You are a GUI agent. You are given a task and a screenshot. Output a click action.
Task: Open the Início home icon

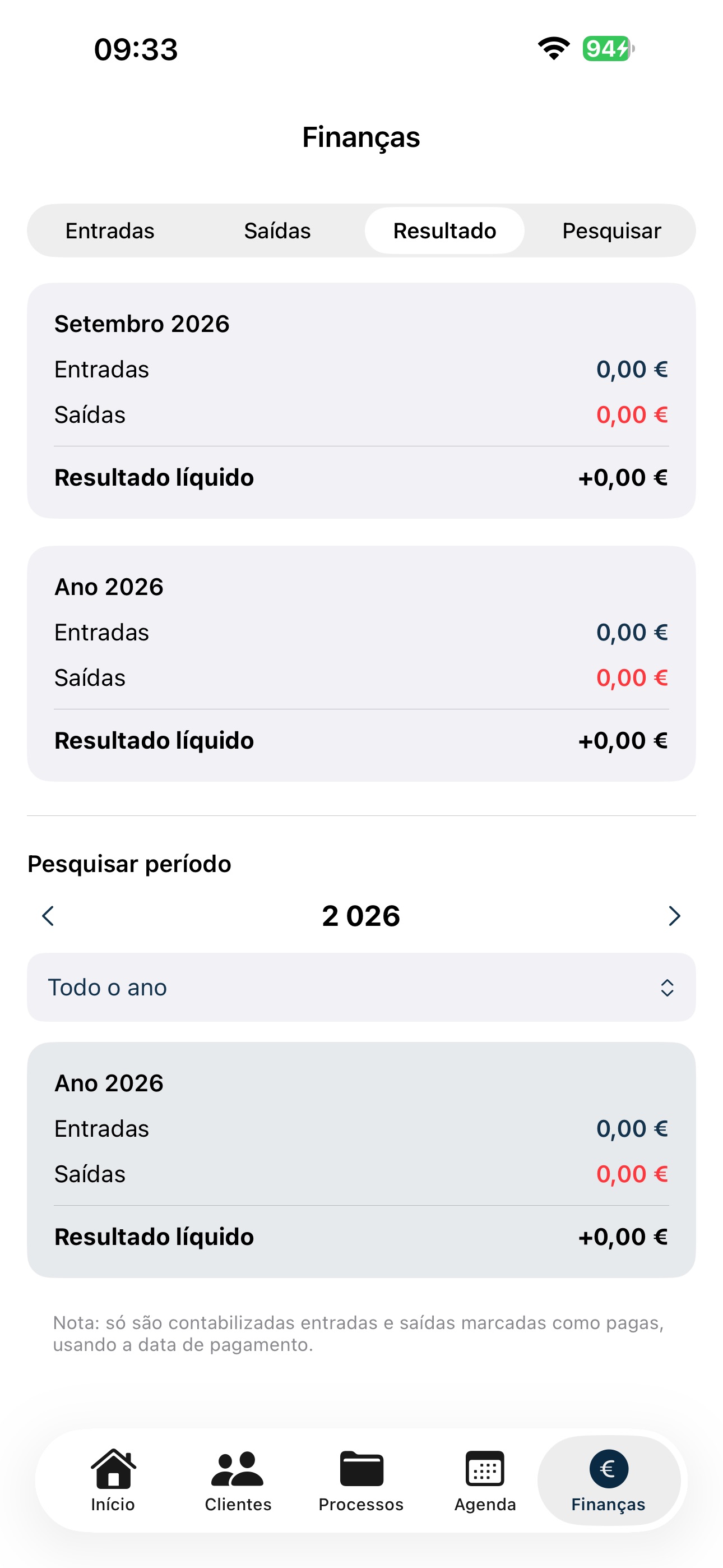(113, 1468)
